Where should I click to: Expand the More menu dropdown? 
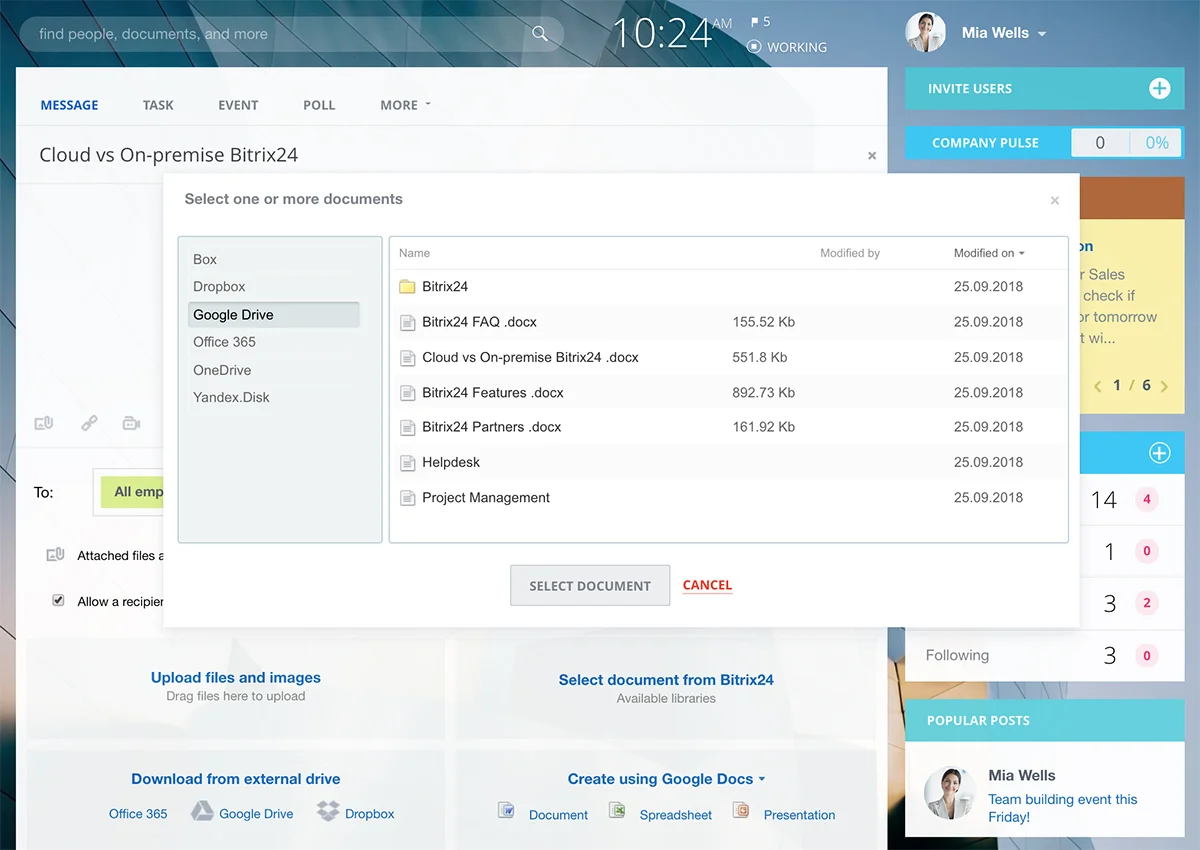click(405, 105)
